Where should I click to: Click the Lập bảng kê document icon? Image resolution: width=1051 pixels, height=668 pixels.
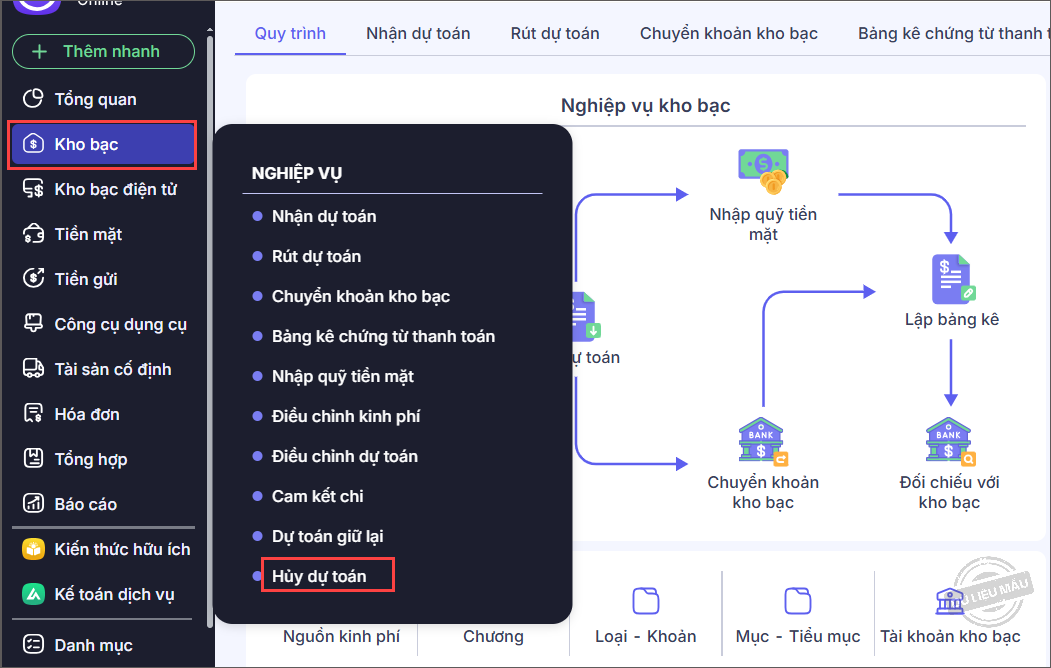pyautogui.click(x=953, y=279)
